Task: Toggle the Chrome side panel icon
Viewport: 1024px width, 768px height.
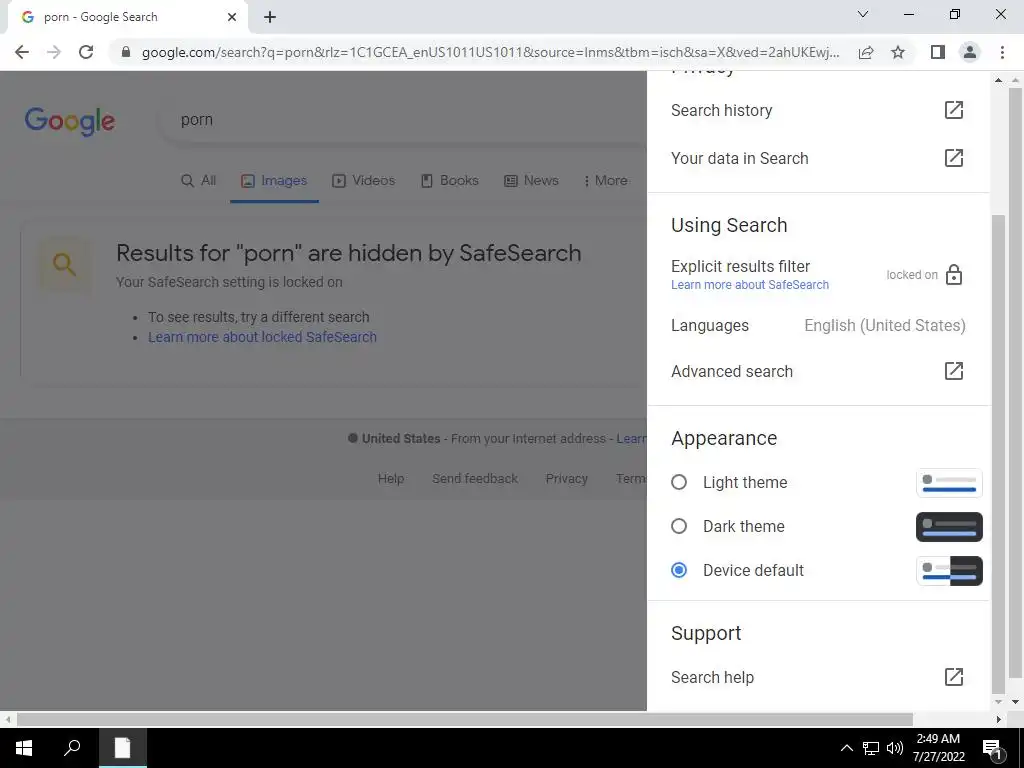Action: (x=938, y=52)
